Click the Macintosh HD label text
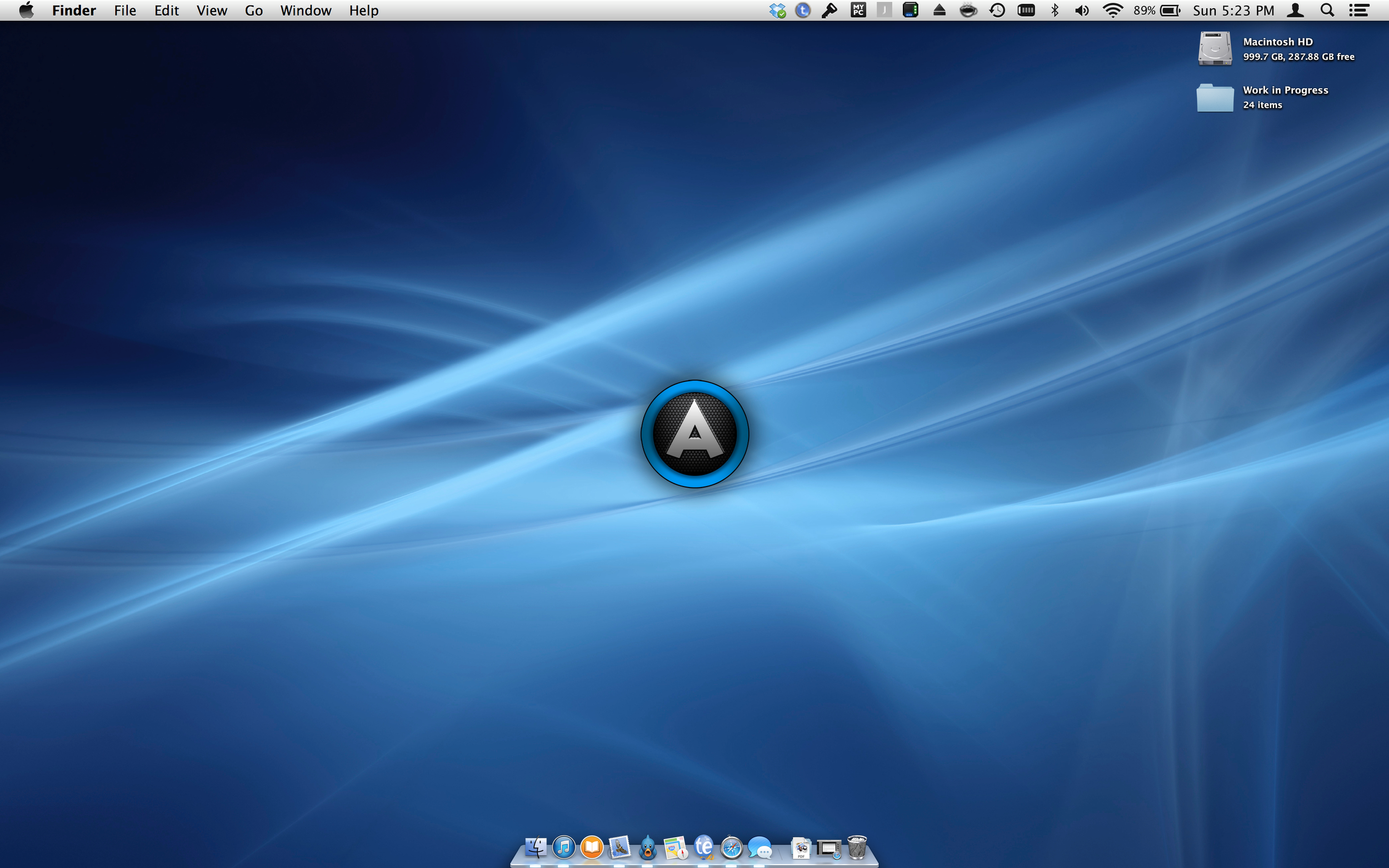 [1278, 42]
